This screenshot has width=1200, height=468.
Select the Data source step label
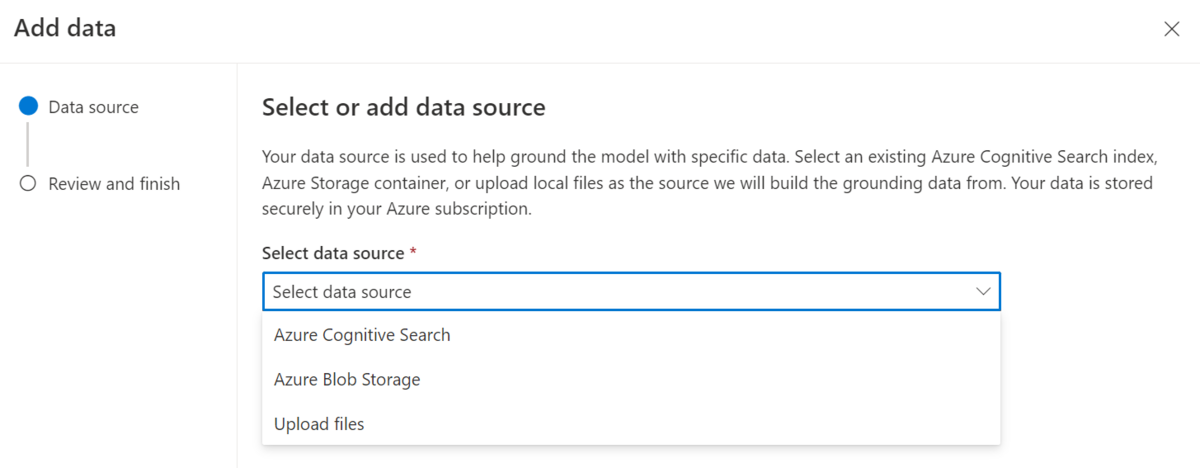[94, 107]
